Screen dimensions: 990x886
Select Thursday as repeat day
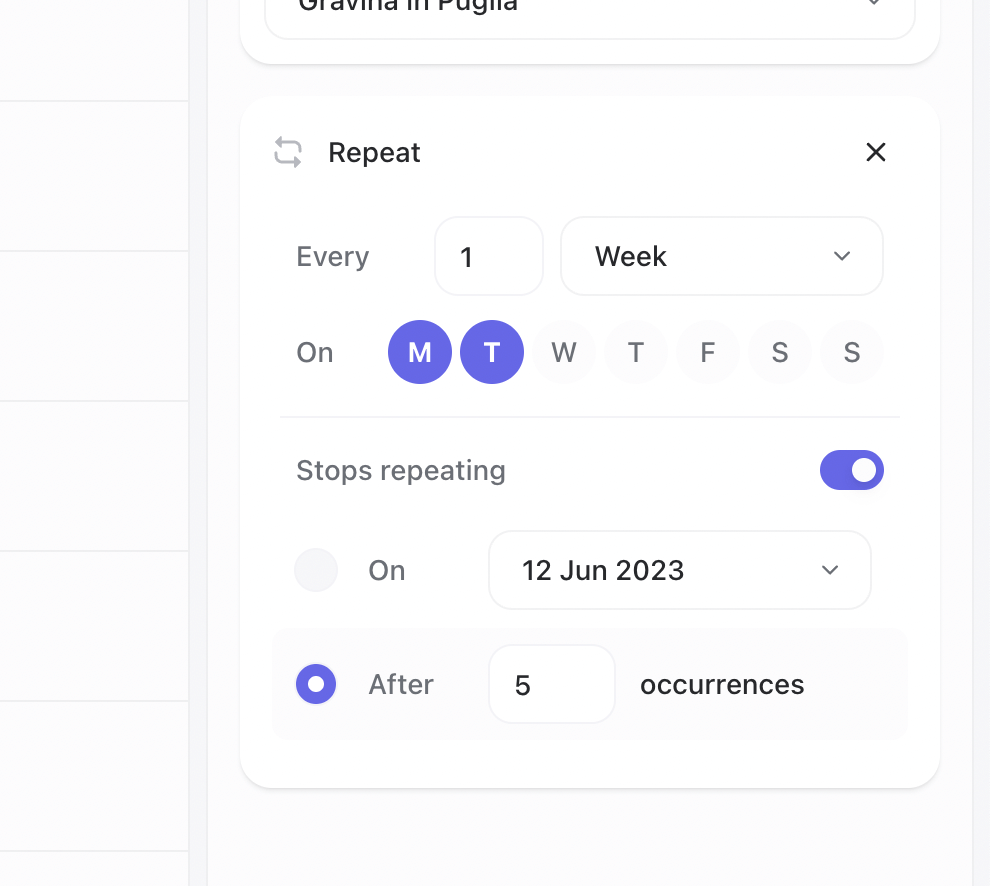tap(636, 352)
